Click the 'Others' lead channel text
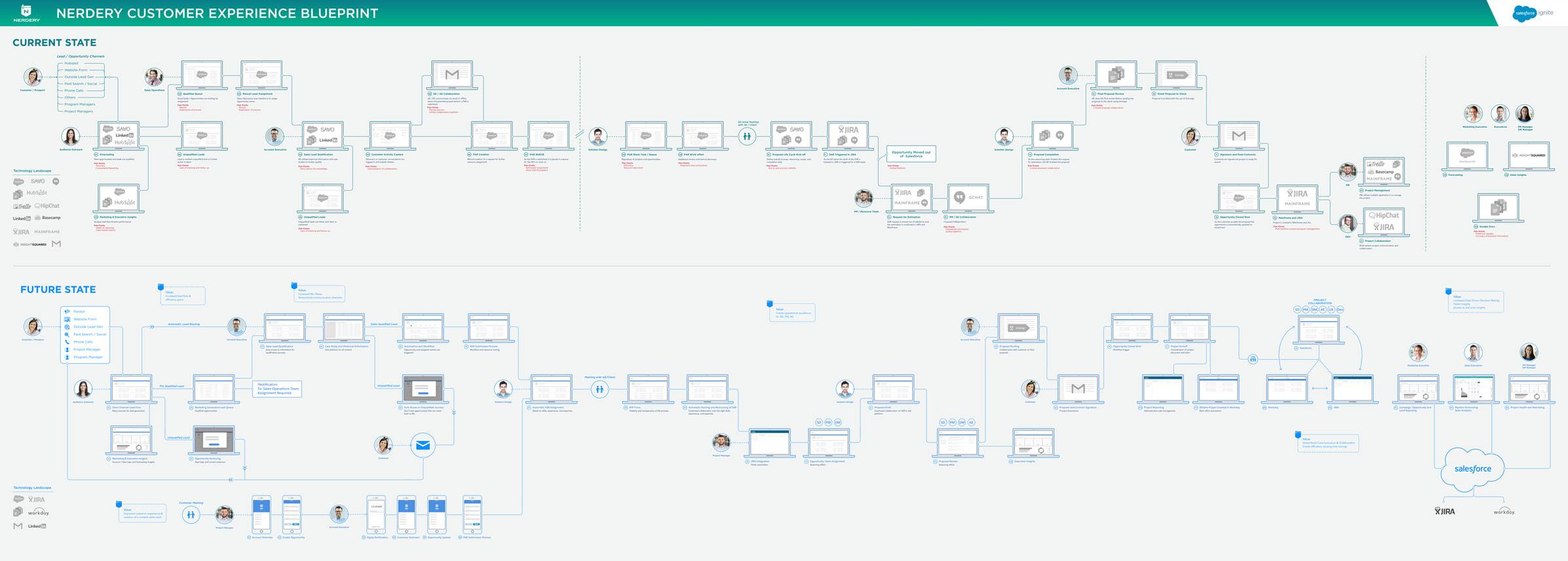 [x=70, y=98]
